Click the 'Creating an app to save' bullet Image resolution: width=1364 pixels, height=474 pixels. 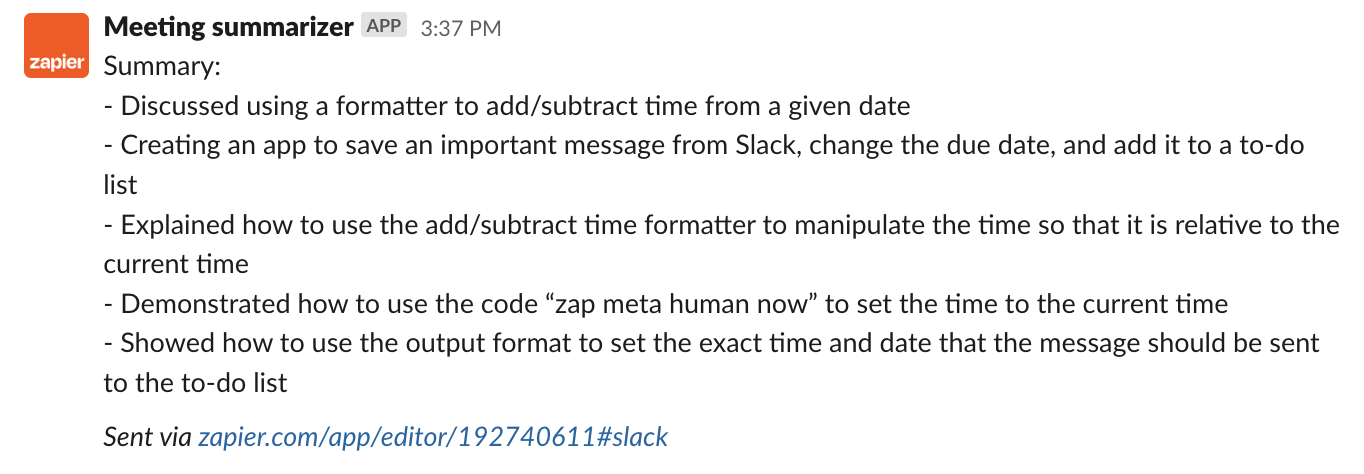click(x=704, y=165)
